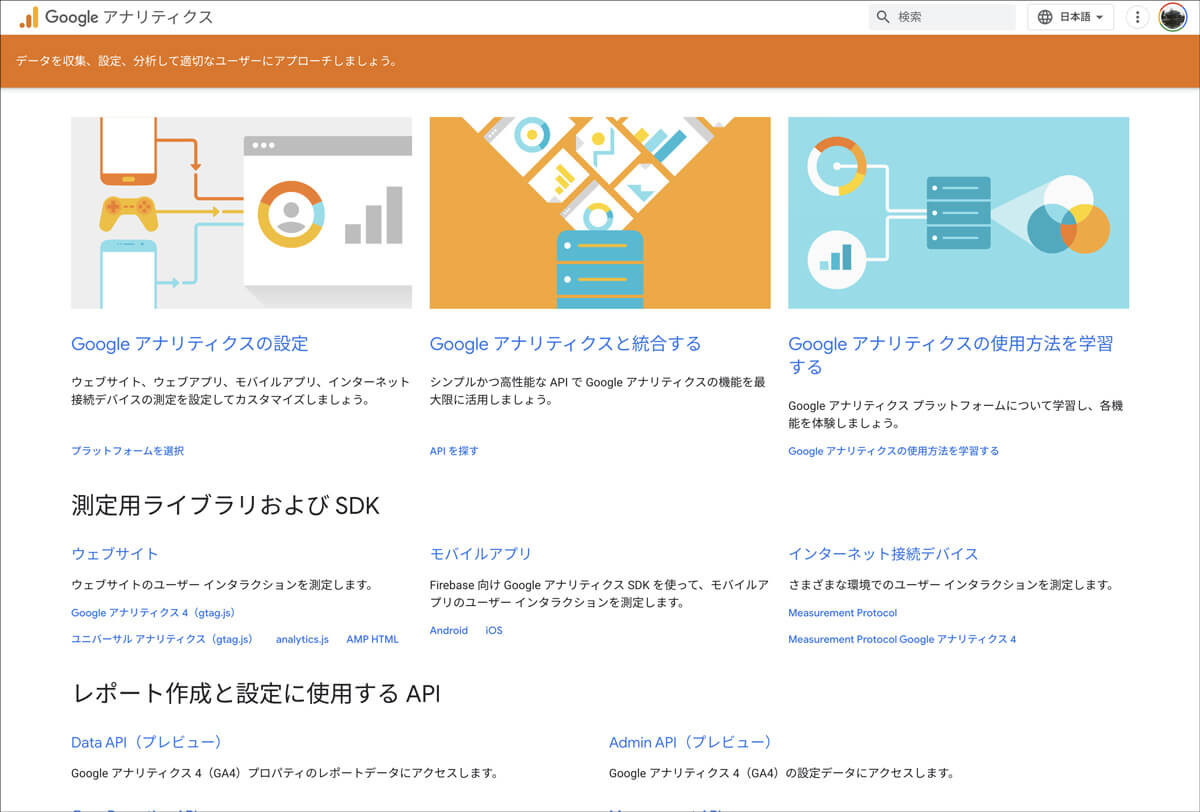Open the 日本語 language dropdown
1200x812 pixels.
(1070, 17)
